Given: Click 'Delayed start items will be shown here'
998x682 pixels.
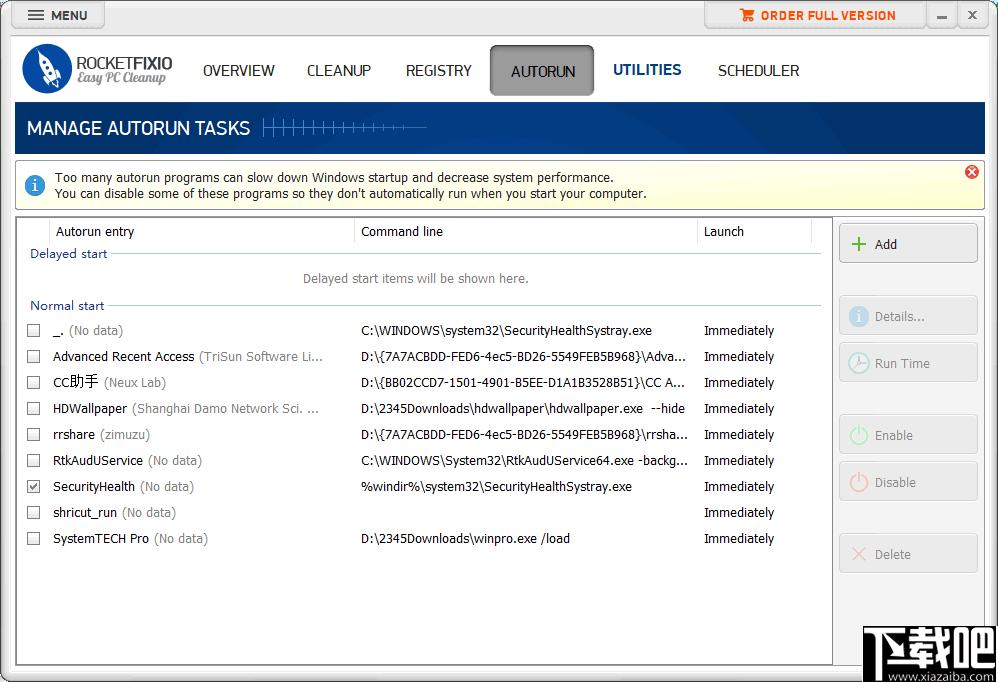Looking at the screenshot, I should (416, 279).
